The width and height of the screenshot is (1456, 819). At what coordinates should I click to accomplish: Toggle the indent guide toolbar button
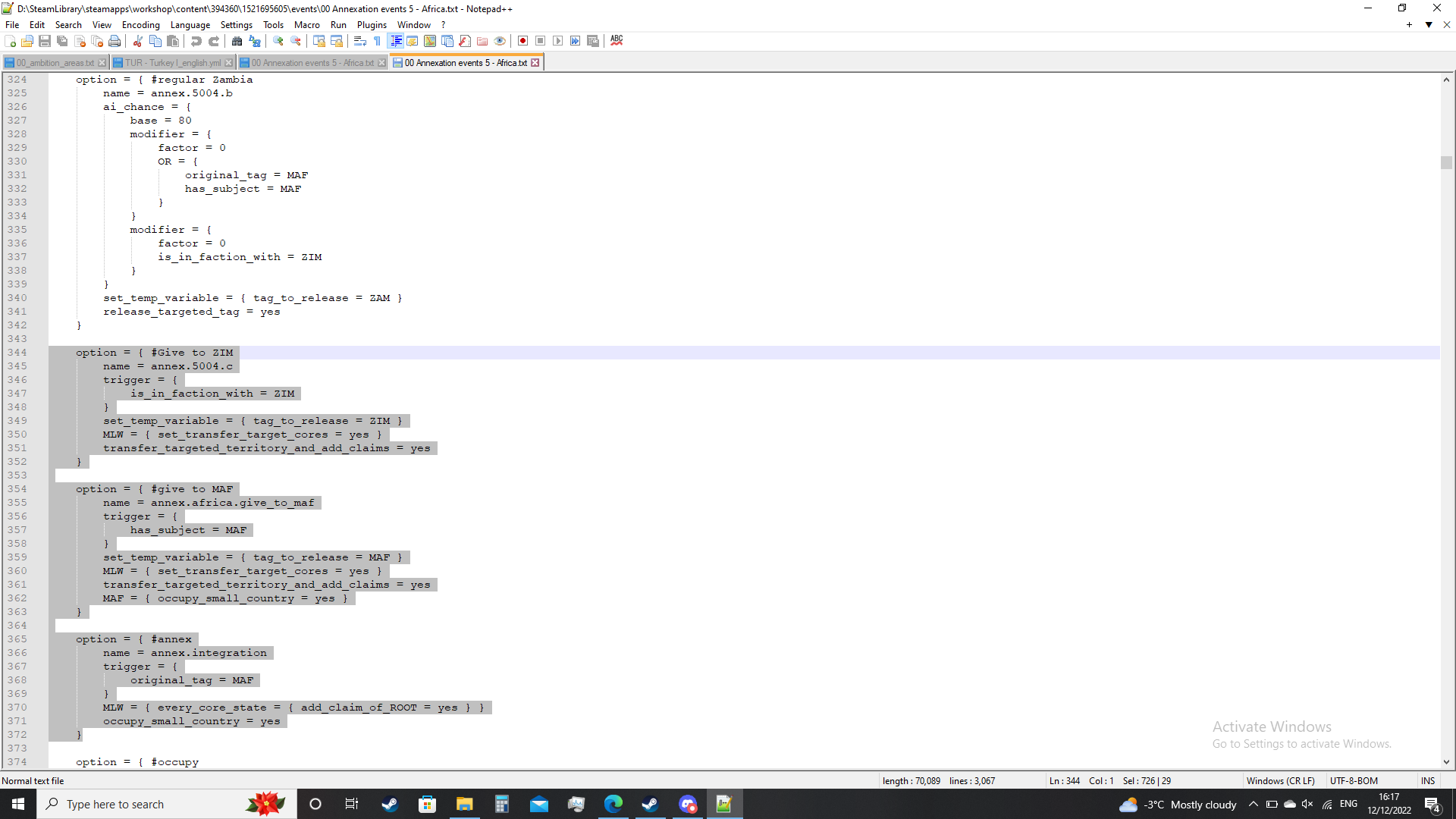395,41
